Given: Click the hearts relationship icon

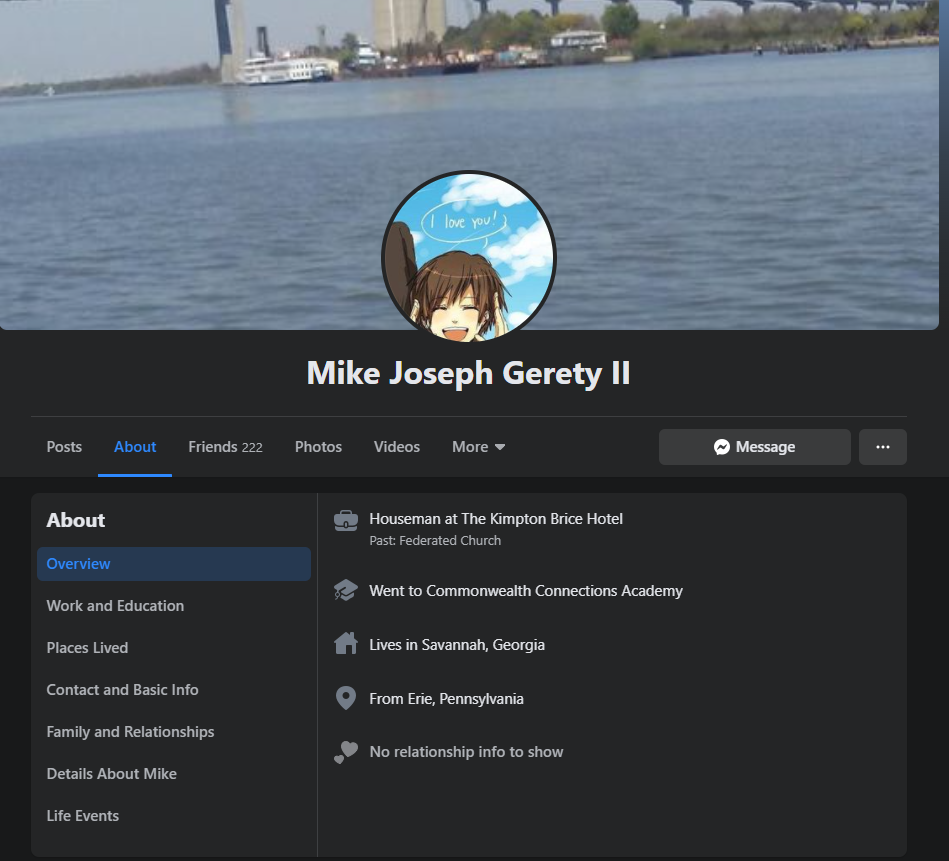Looking at the screenshot, I should click(x=346, y=752).
